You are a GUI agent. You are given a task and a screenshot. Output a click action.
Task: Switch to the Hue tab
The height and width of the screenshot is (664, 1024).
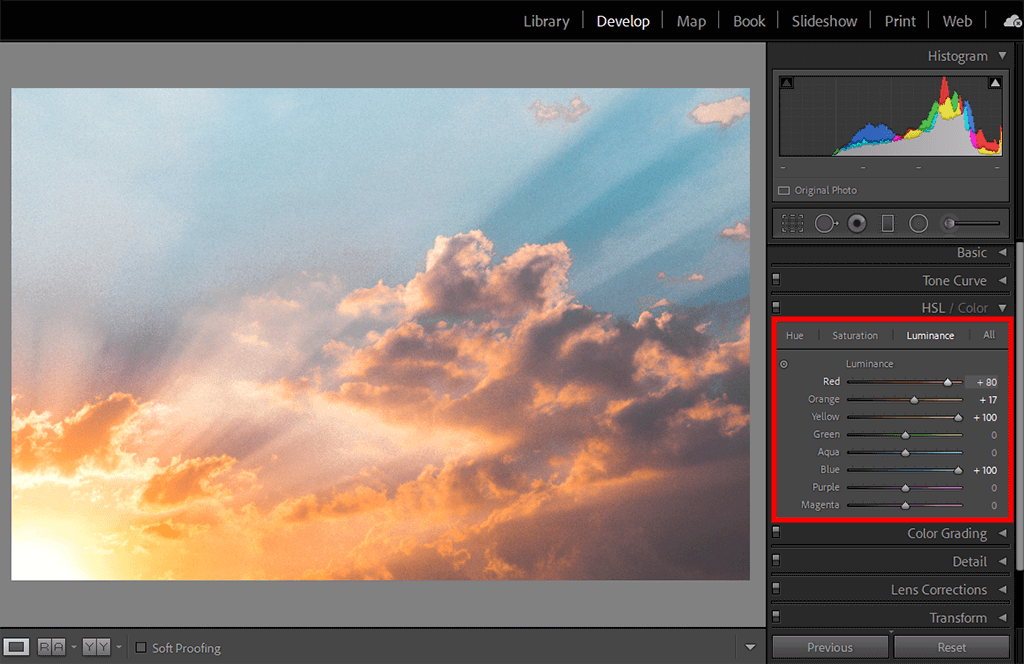[795, 336]
